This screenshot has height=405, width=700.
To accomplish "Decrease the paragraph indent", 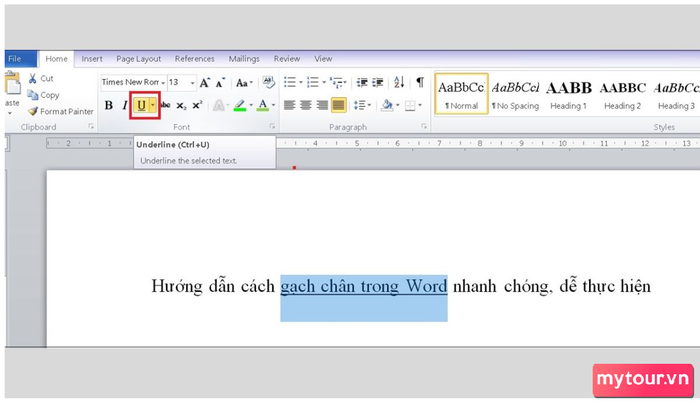I will click(362, 83).
